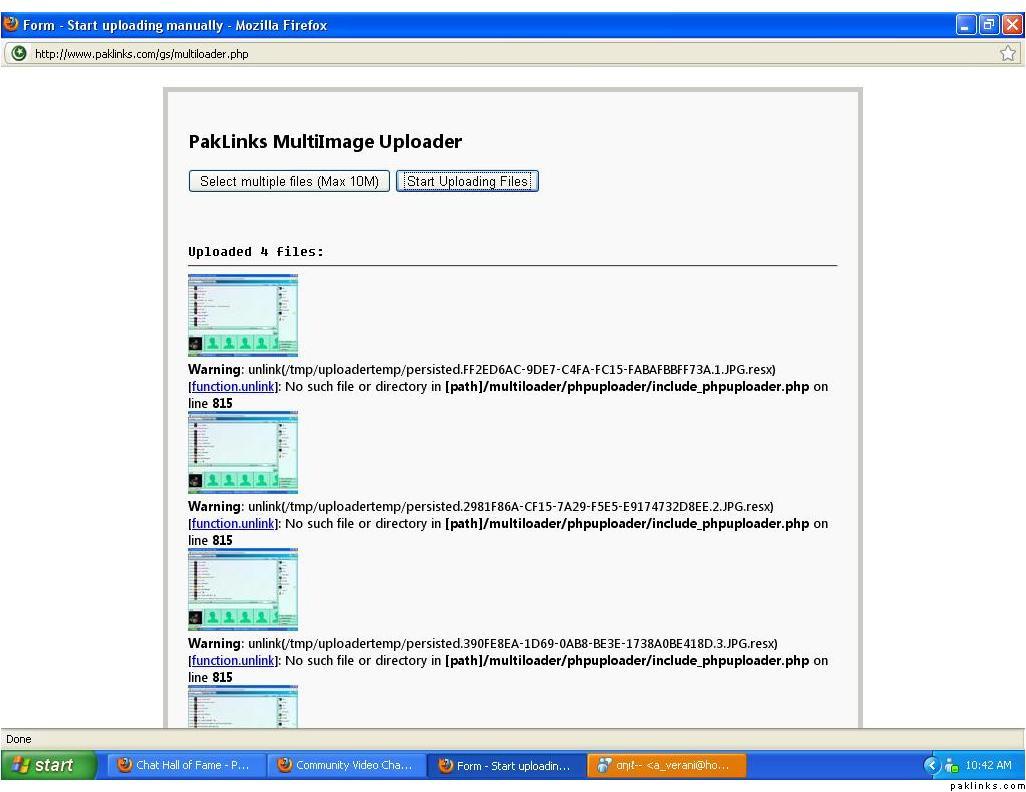This screenshot has height=792, width=1026.
Task: Click the messenger status icon in the system tray
Action: (x=951, y=766)
